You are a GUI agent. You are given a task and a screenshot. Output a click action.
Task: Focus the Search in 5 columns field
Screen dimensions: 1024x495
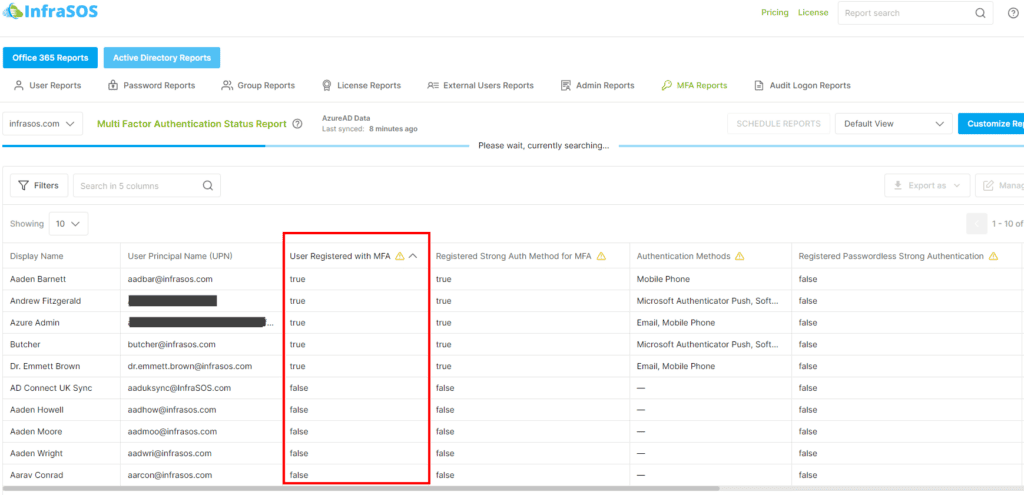[x=146, y=185]
